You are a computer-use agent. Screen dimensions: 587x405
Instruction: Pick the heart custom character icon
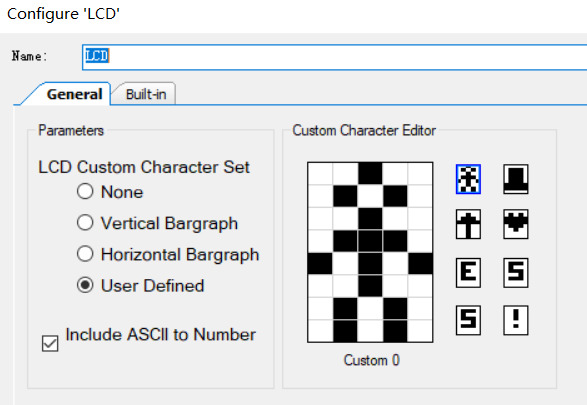(x=515, y=224)
